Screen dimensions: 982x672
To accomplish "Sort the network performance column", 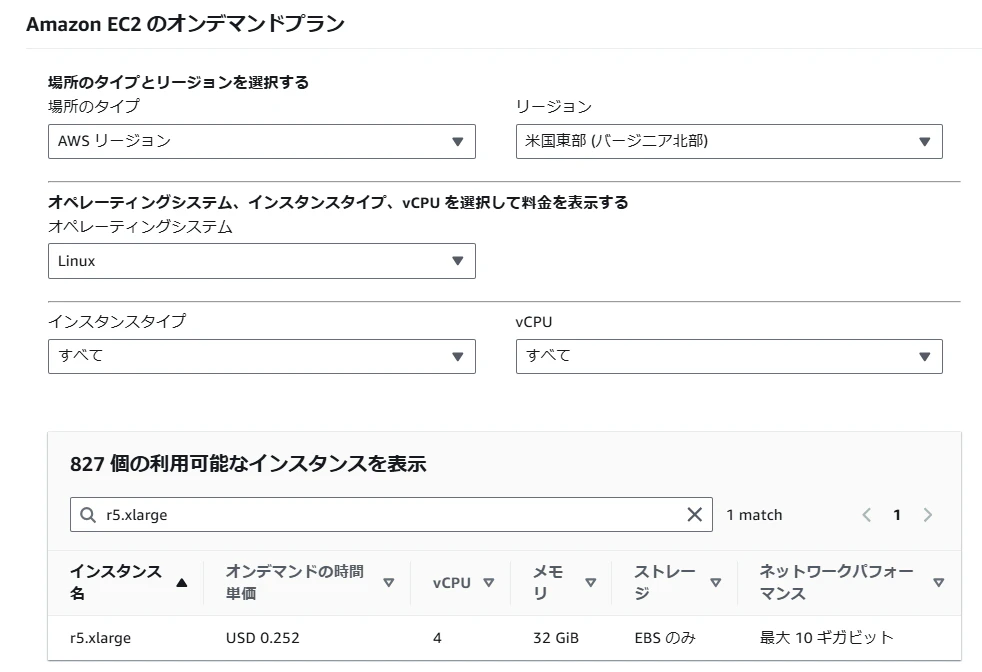I will point(938,583).
